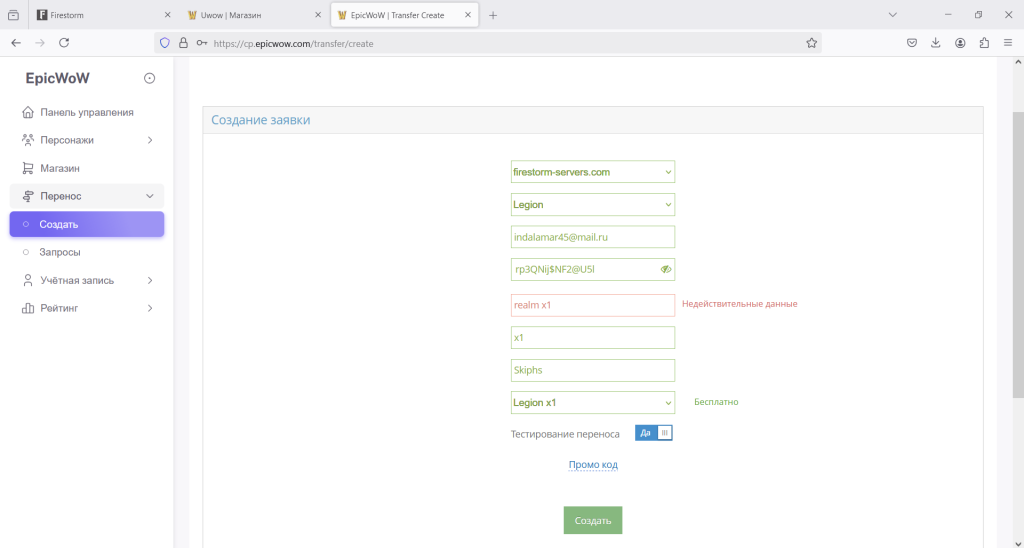Click the green Создать button
Image resolution: width=1024 pixels, height=548 pixels.
[593, 521]
